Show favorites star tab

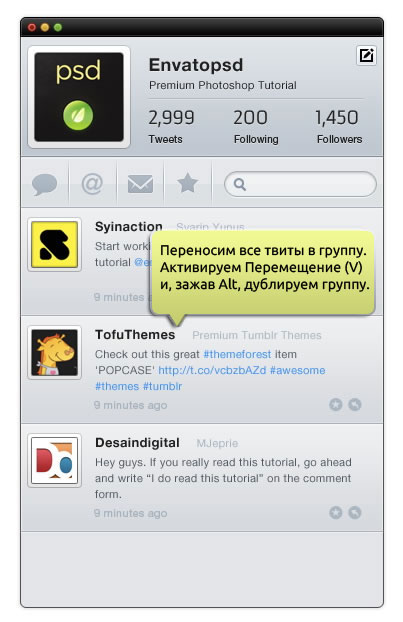pos(187,183)
